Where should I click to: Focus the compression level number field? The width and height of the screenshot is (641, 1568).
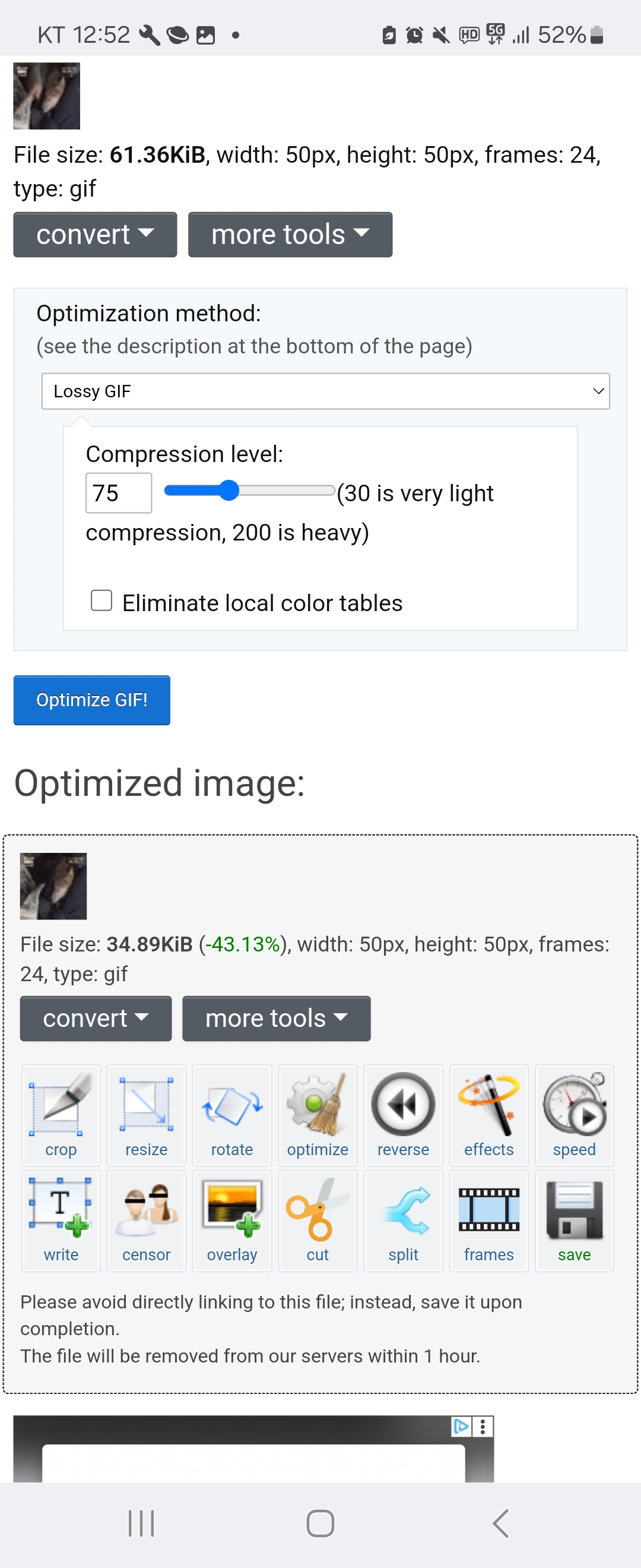[x=119, y=492]
